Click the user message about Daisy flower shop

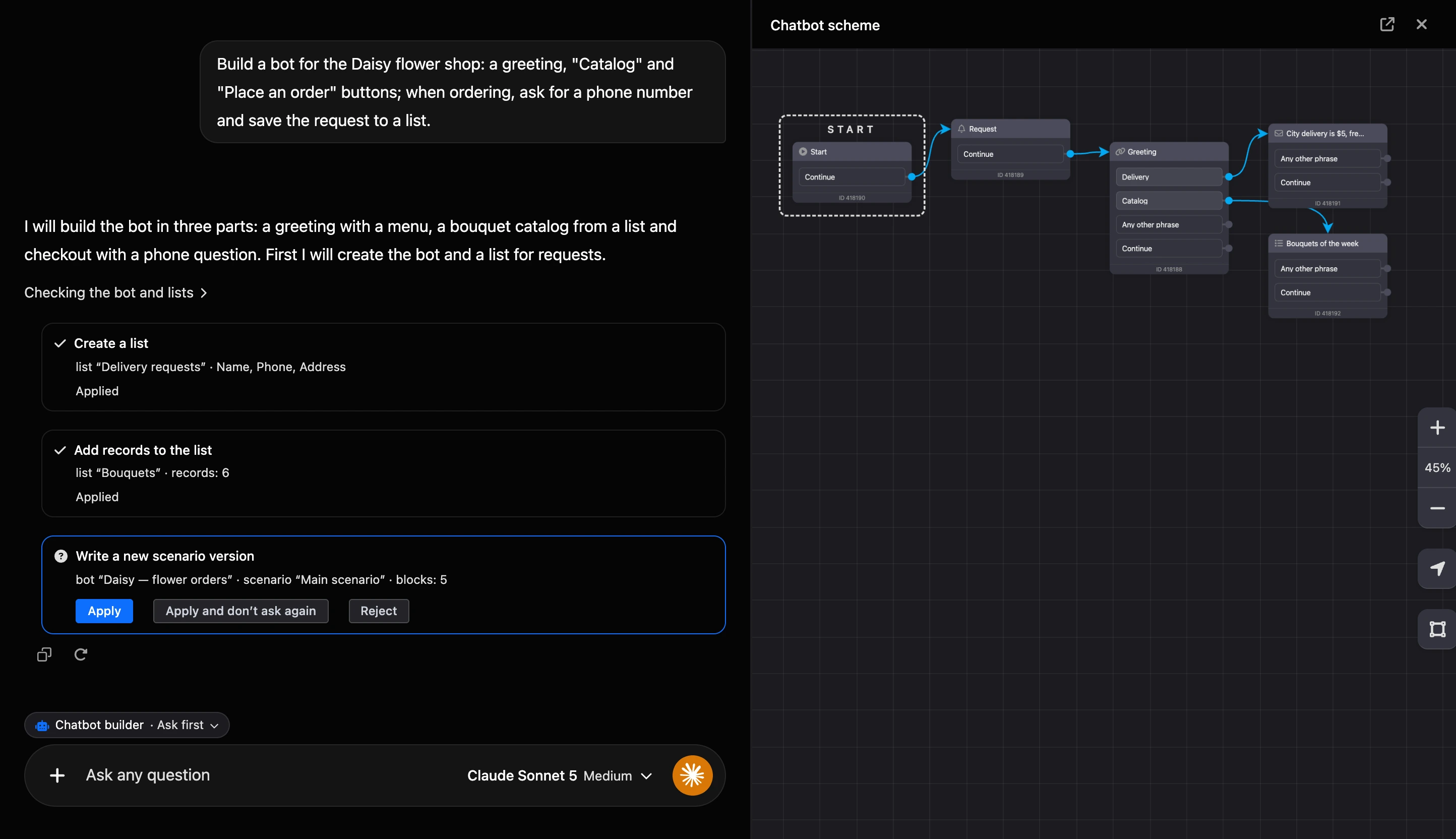tap(462, 92)
